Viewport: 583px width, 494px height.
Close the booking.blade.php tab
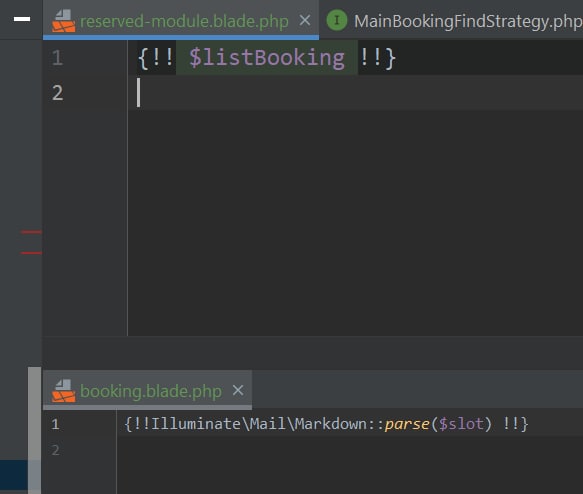click(238, 390)
